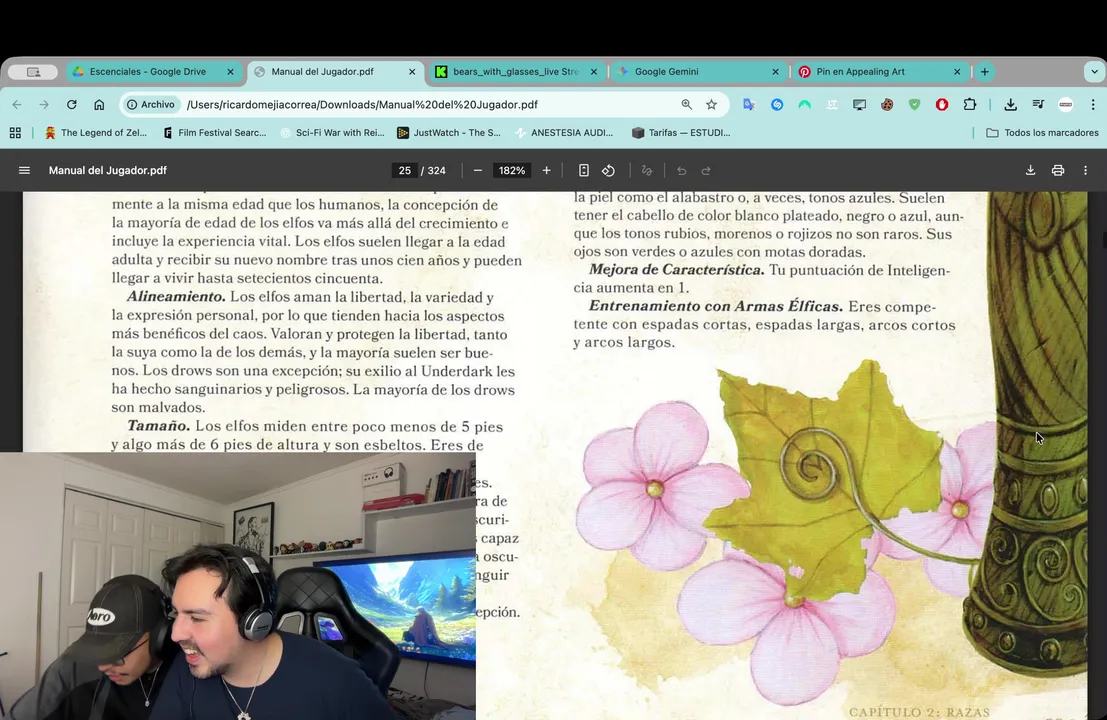Open the Chrome profile avatar
Image resolution: width=1107 pixels, height=720 pixels.
(x=1066, y=104)
